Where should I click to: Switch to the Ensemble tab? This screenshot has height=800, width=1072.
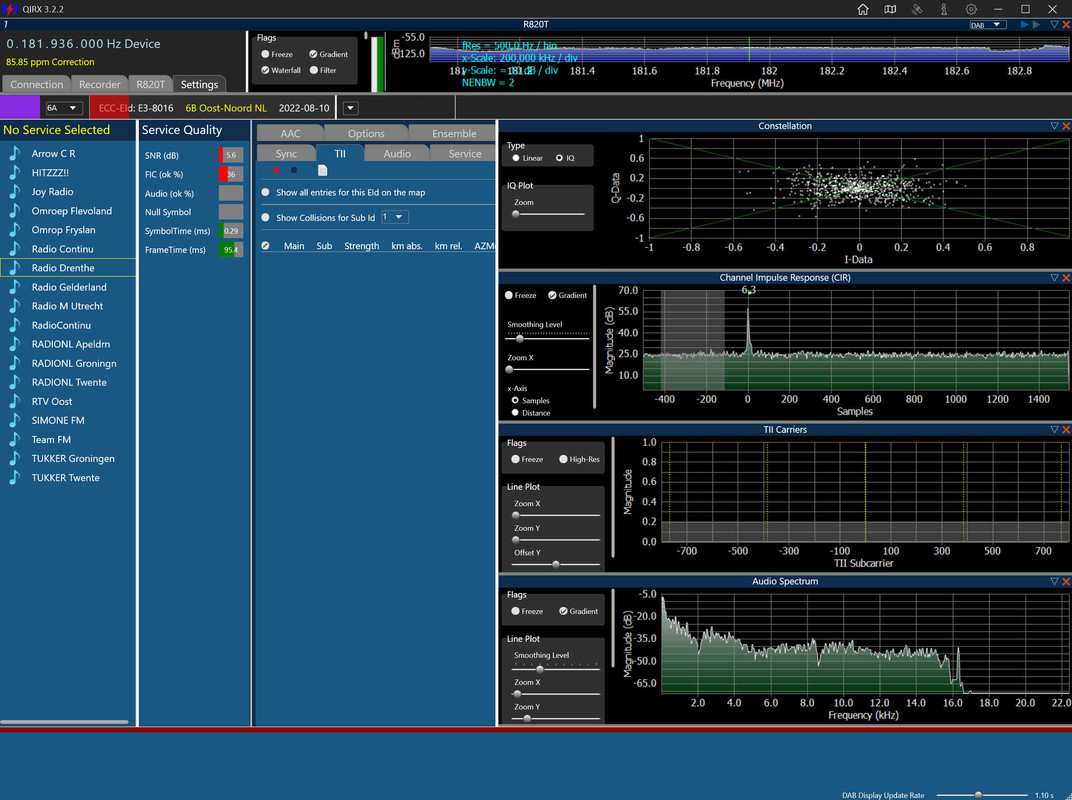pyautogui.click(x=454, y=133)
